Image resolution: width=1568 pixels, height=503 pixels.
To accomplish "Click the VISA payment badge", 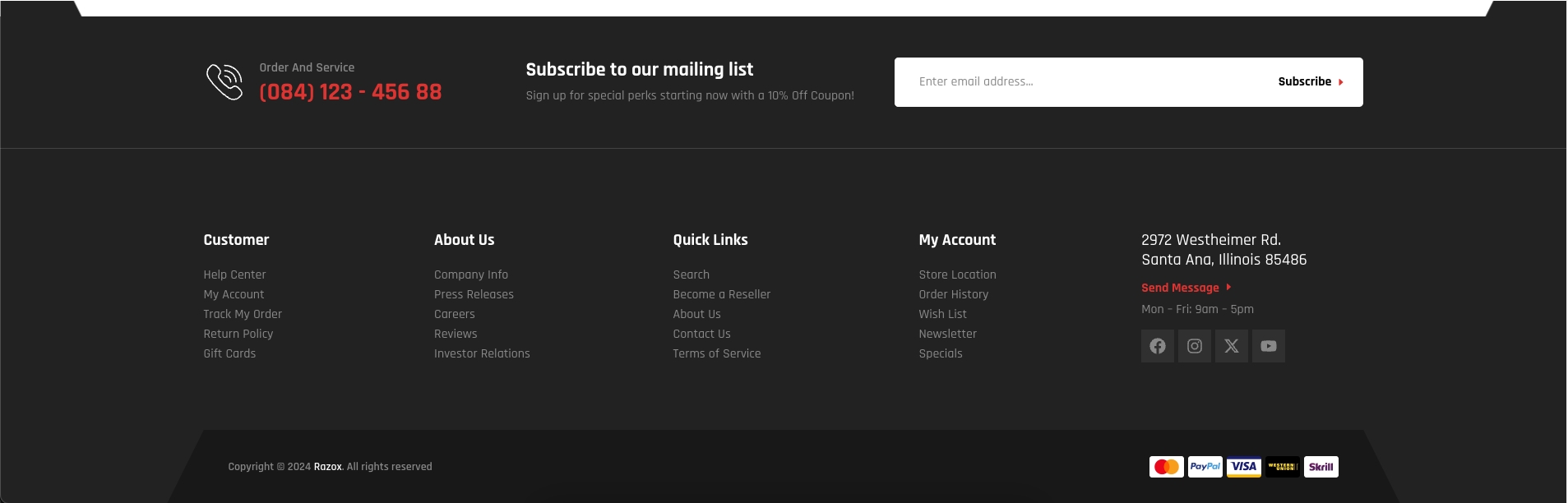I will pos(1243,467).
